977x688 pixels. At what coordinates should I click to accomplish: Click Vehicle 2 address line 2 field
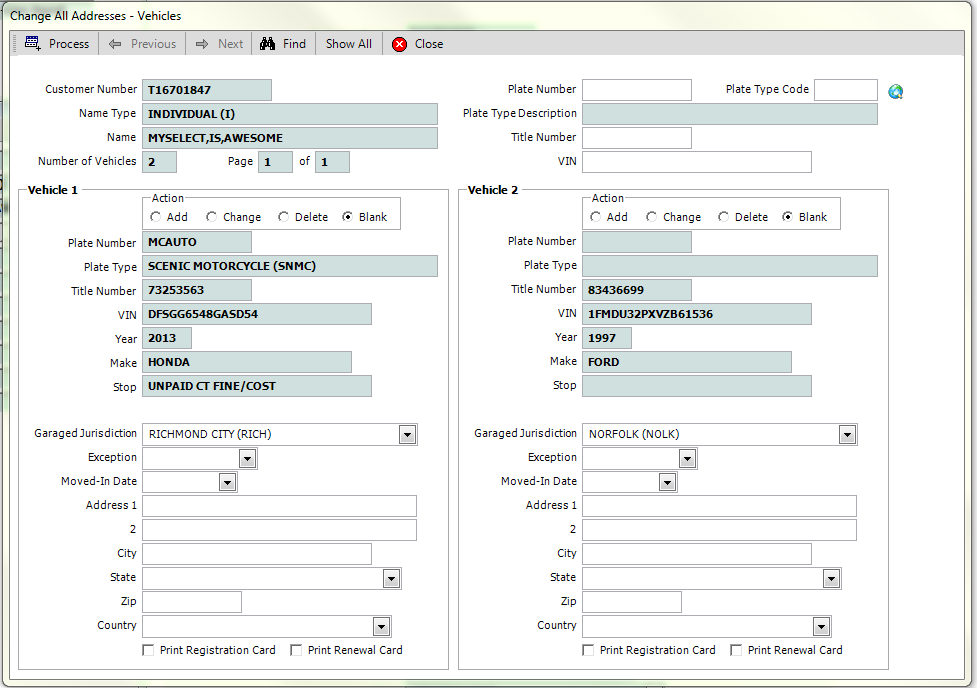click(719, 530)
